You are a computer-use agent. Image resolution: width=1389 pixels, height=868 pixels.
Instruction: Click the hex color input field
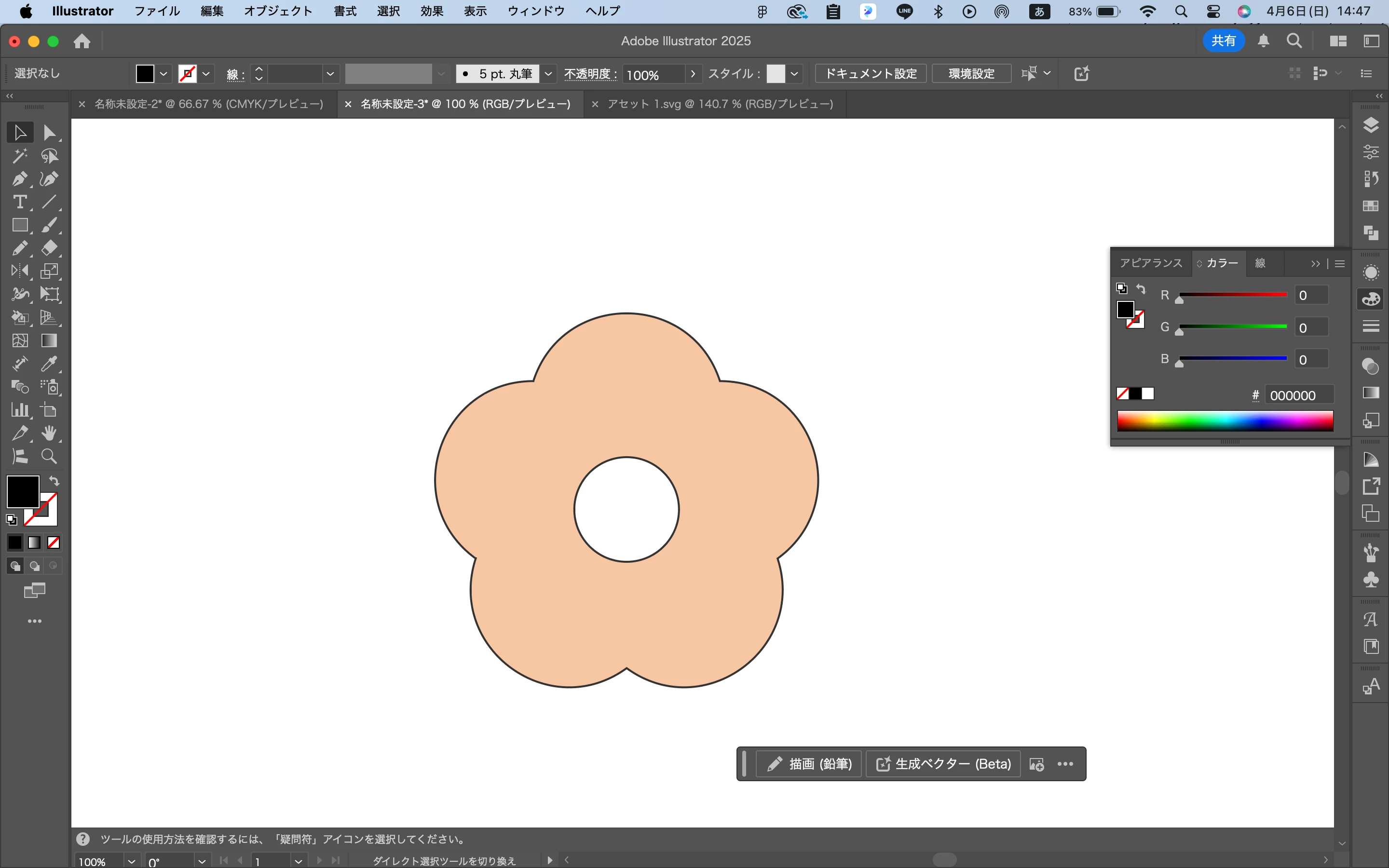tap(1298, 395)
